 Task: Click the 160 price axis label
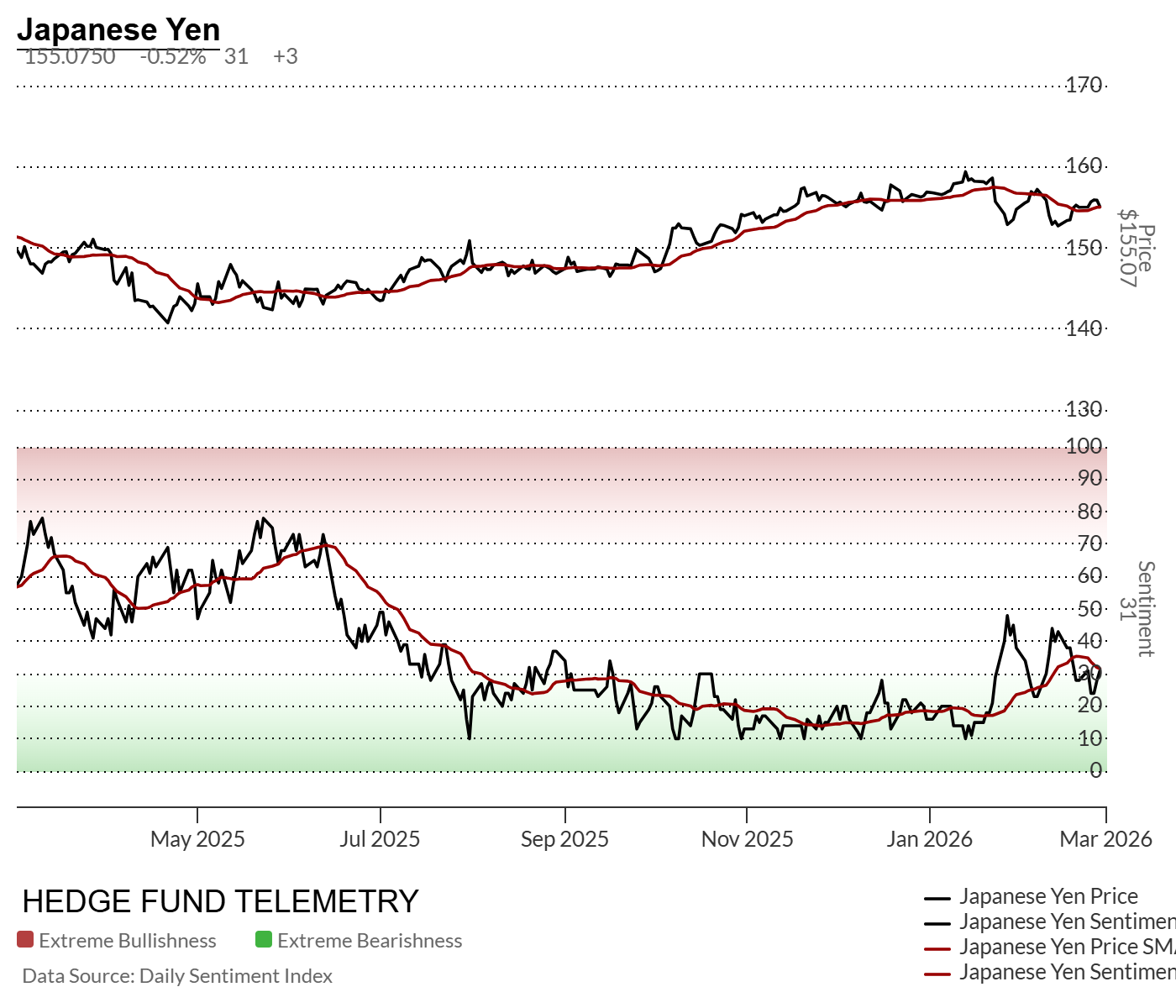pyautogui.click(x=1084, y=165)
